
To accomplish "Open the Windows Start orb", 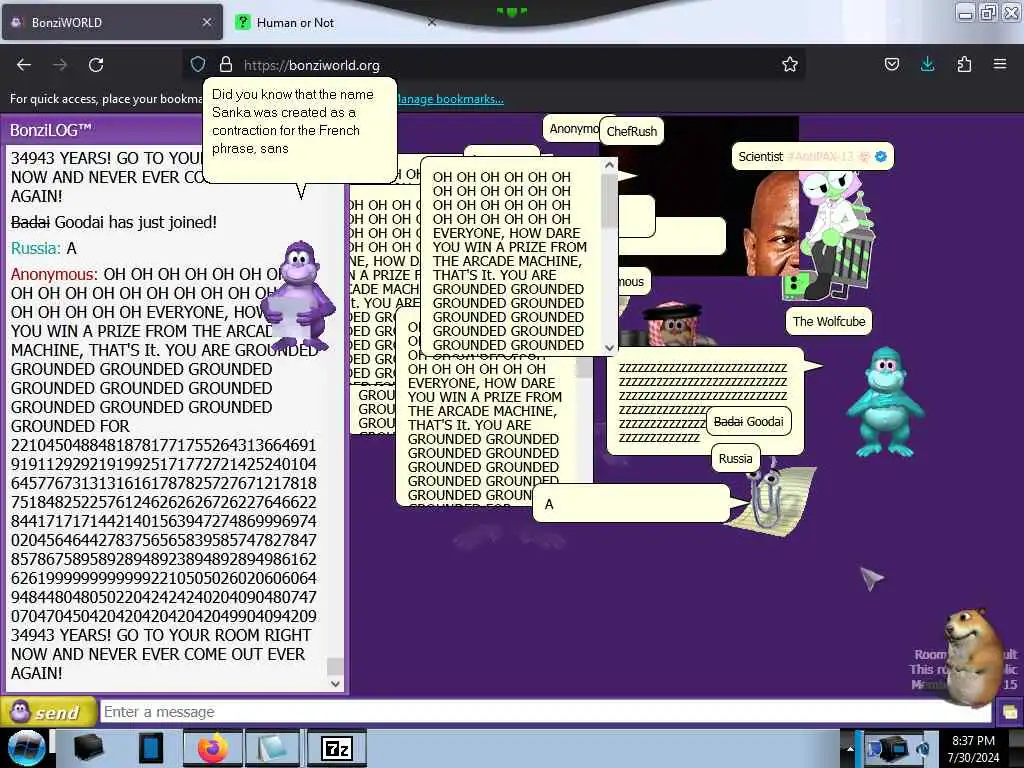I will pyautogui.click(x=26, y=748).
